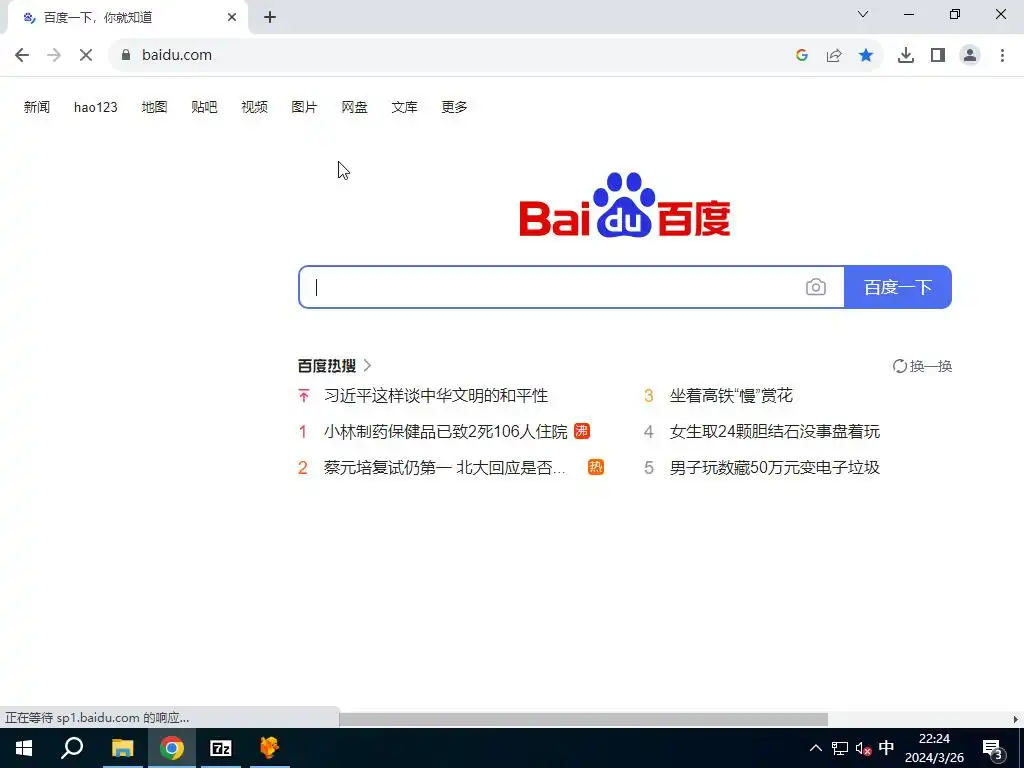The height and width of the screenshot is (768, 1024).
Task: Click the 沸 badge on hot item 1
Action: point(582,431)
